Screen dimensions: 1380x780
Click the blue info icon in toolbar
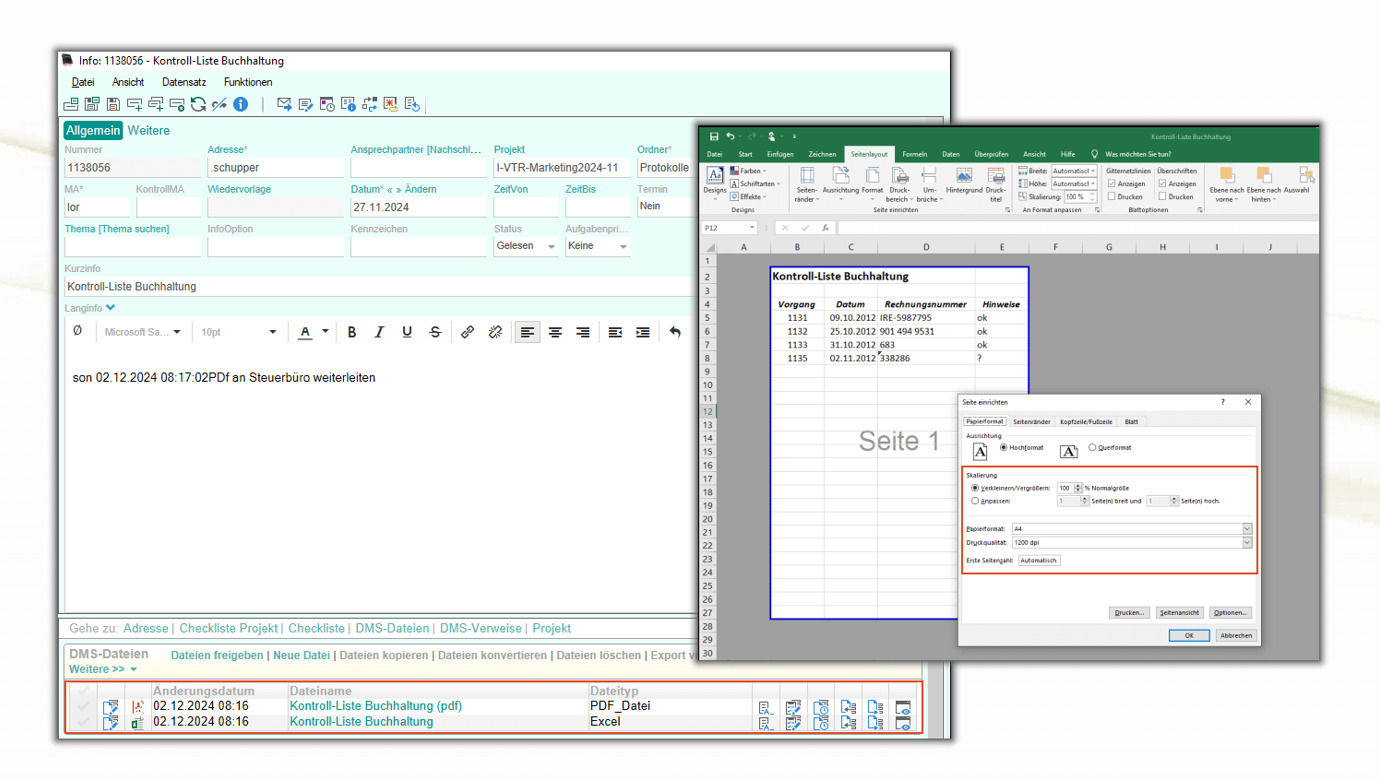tap(241, 104)
